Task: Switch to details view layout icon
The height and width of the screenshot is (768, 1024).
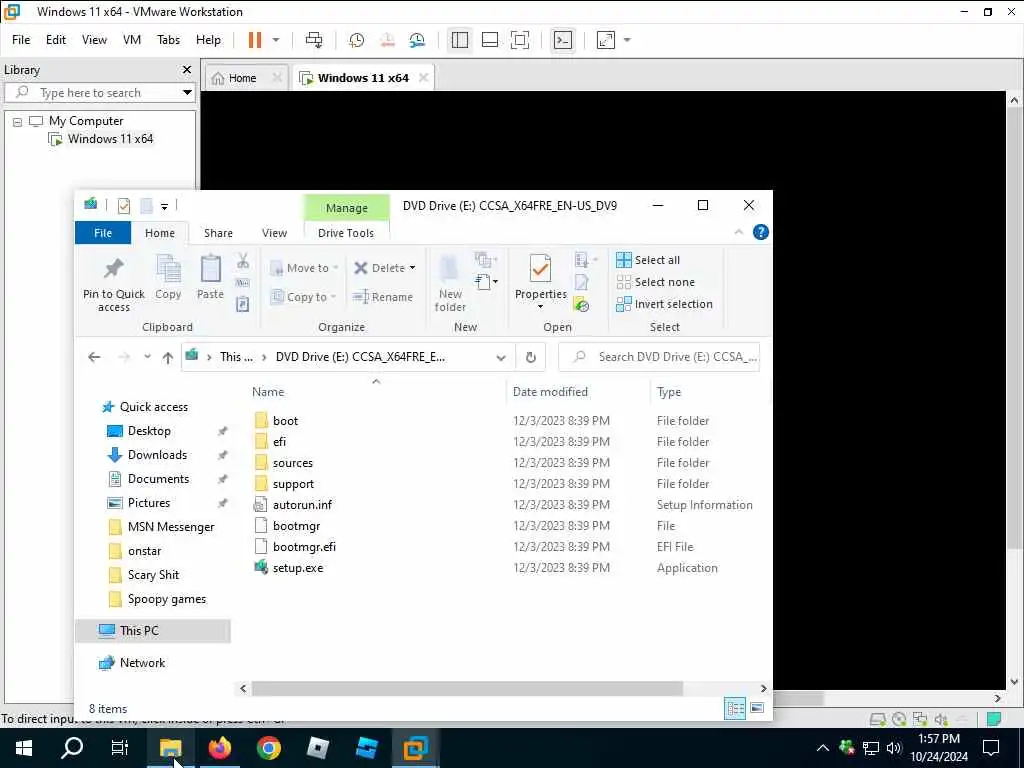Action: click(x=735, y=709)
